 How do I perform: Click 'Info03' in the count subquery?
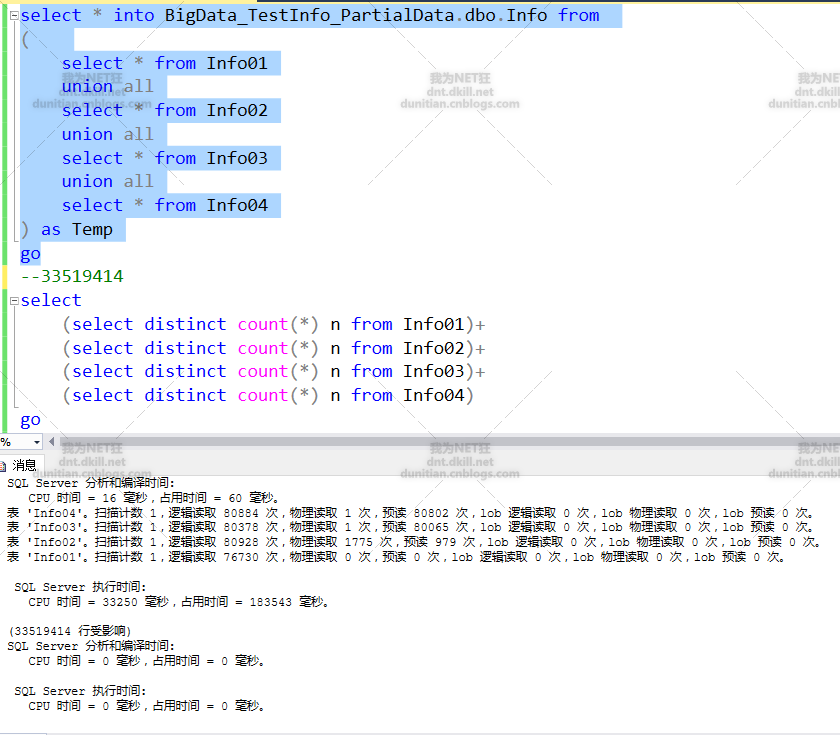[433, 371]
